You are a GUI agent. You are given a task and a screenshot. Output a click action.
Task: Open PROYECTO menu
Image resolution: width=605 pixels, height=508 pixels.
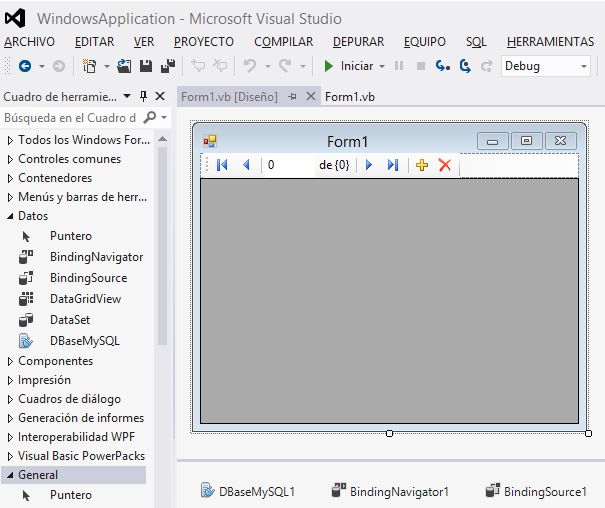point(204,42)
